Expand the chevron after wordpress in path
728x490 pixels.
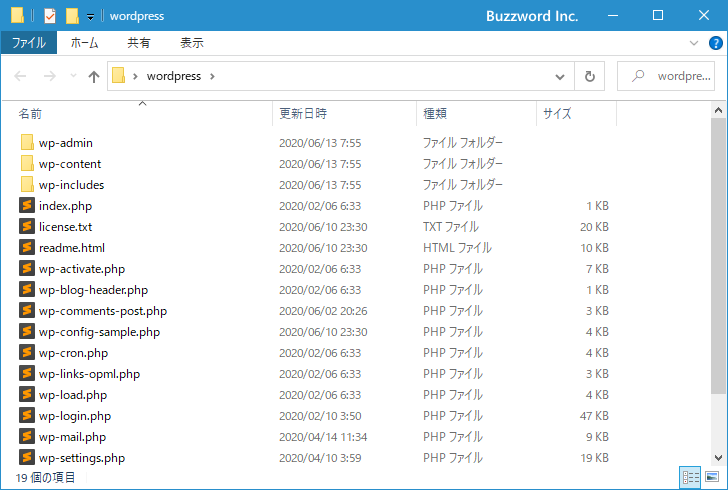212,76
